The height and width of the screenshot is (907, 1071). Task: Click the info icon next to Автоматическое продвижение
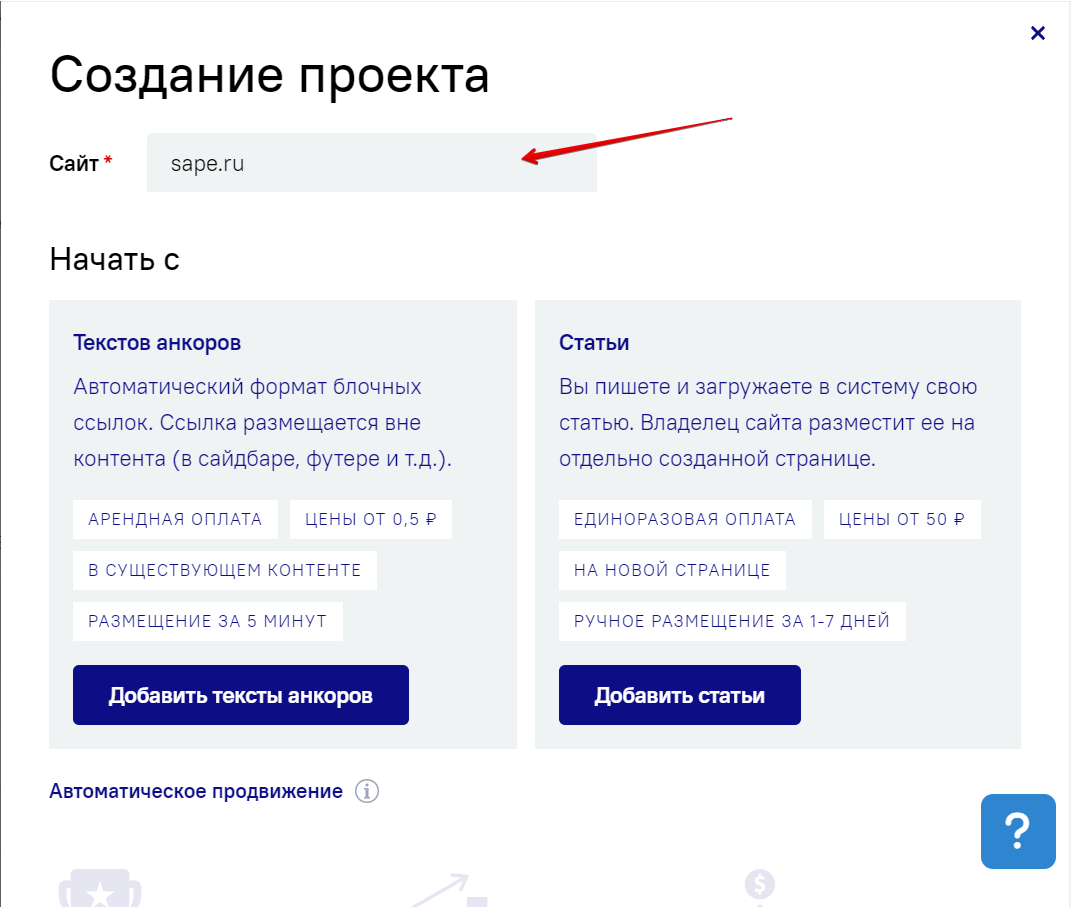(x=367, y=791)
